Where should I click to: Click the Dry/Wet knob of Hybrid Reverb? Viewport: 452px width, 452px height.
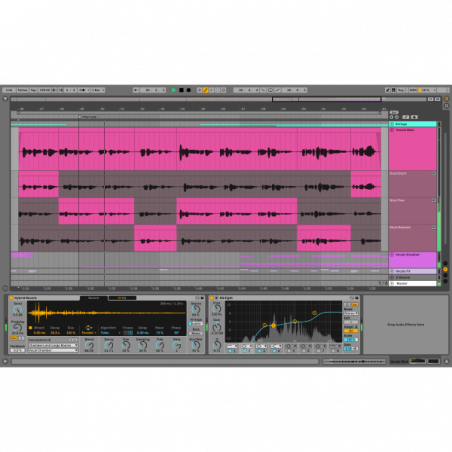tap(196, 345)
